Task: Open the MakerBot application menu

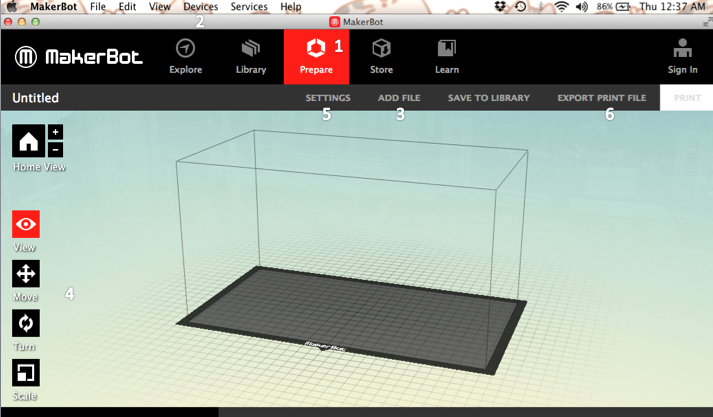Action: [x=54, y=7]
